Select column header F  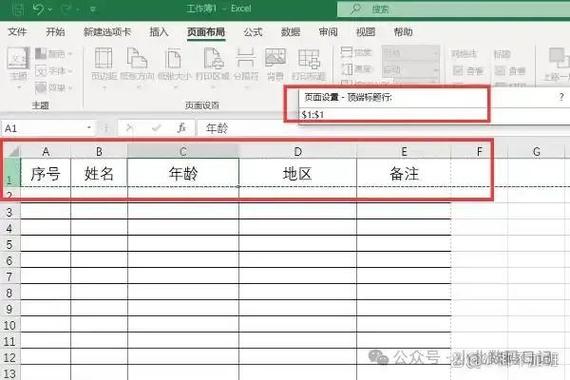click(479, 151)
